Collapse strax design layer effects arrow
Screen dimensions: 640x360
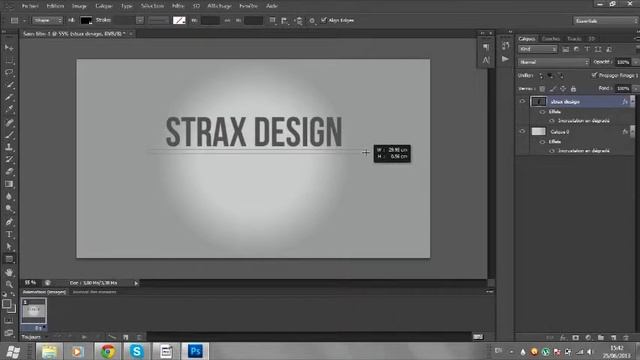coord(632,100)
